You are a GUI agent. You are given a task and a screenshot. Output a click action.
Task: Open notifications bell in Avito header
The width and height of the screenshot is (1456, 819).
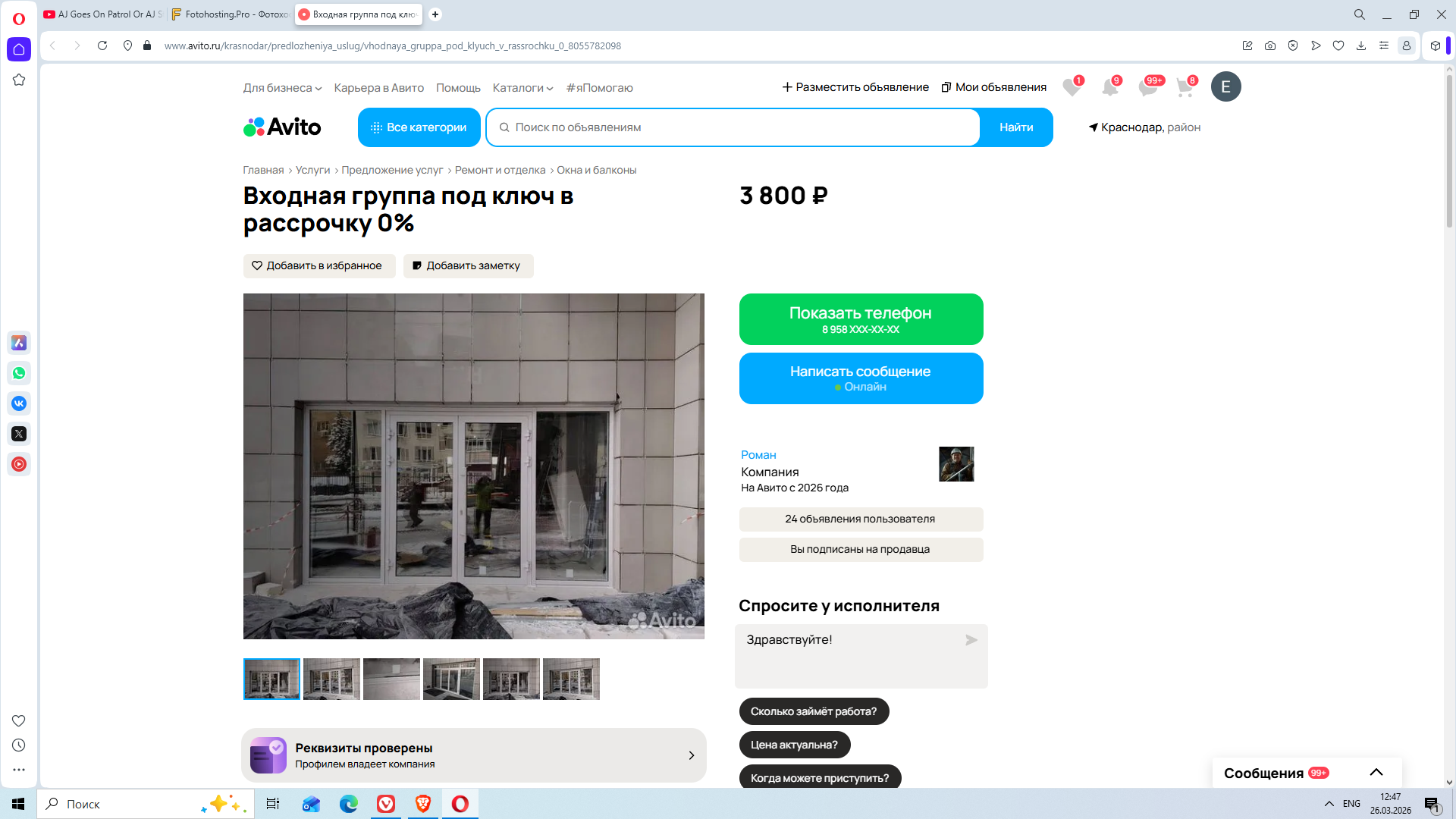pos(1109,88)
